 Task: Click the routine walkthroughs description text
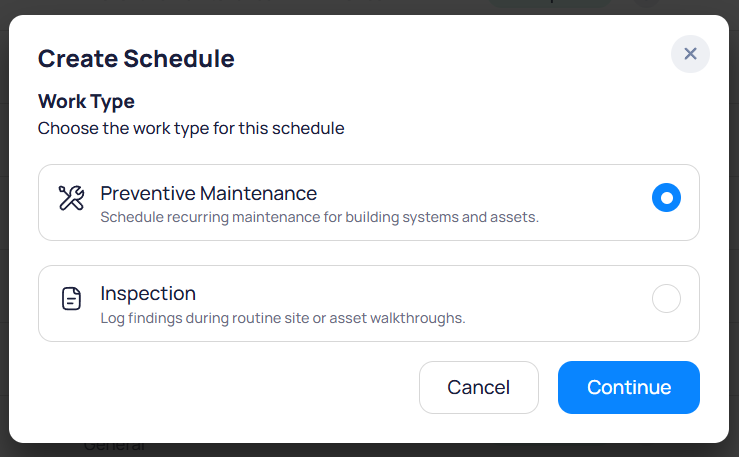pyautogui.click(x=283, y=319)
